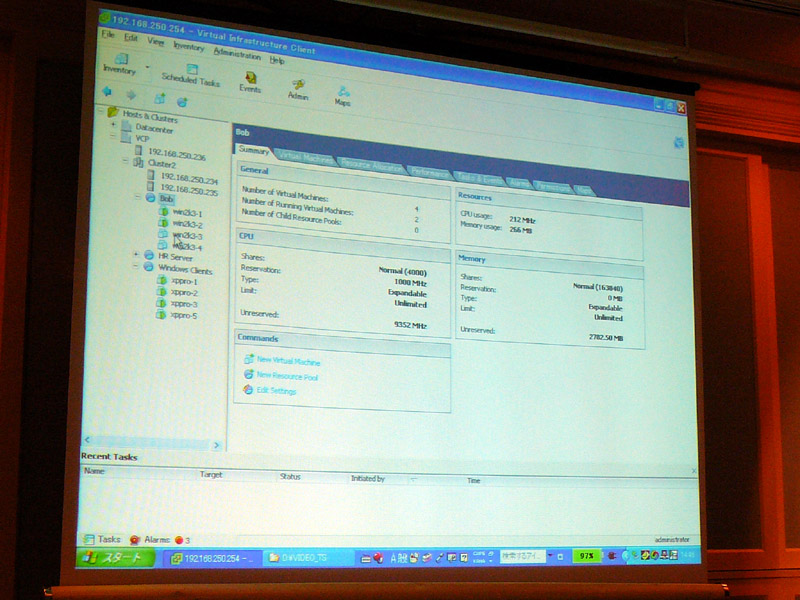Select host 192.168.250.236 in the tree
Image resolution: width=800 pixels, height=600 pixels.
tap(177, 154)
